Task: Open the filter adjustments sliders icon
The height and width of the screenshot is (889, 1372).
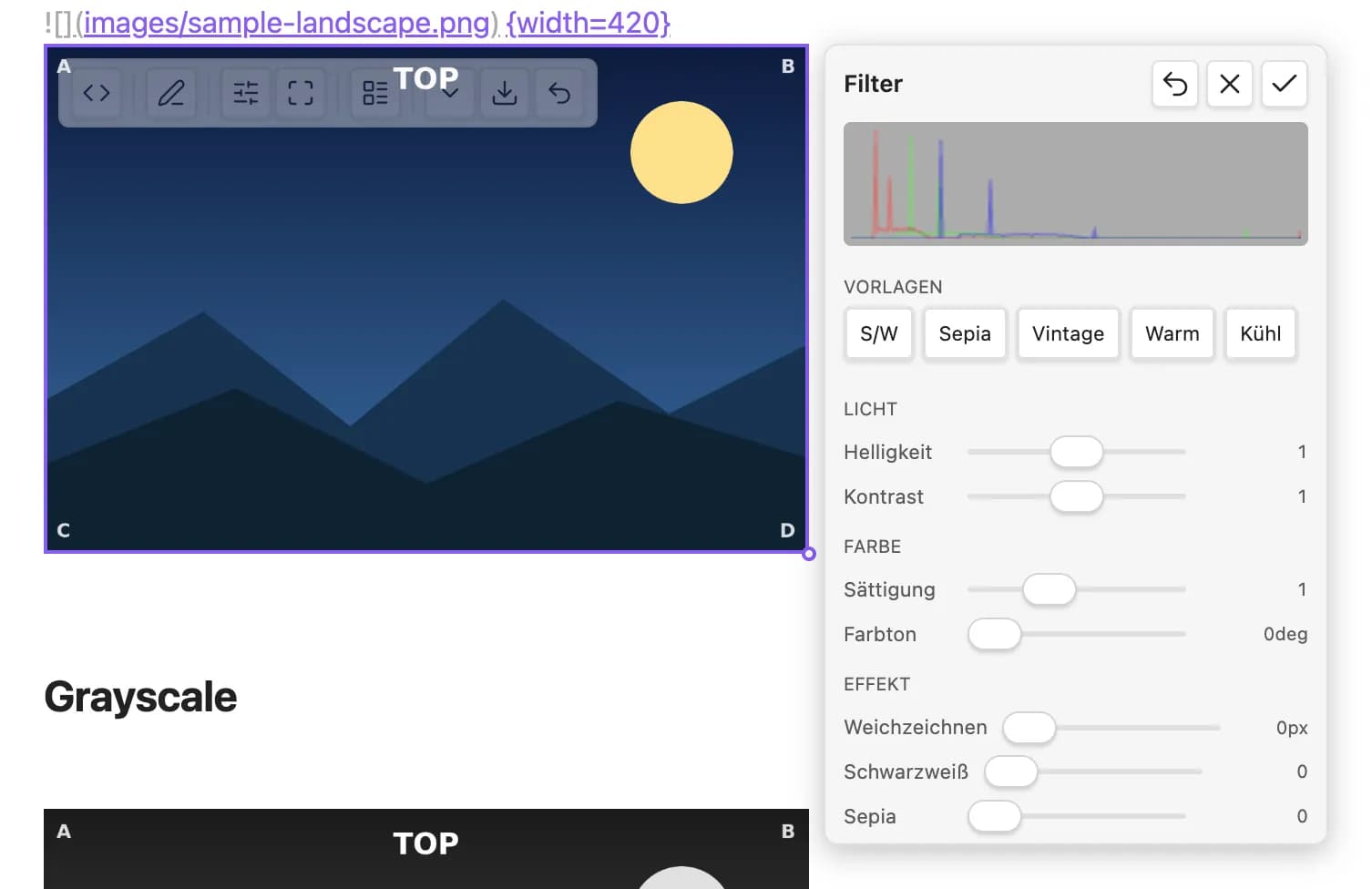Action: pos(246,93)
